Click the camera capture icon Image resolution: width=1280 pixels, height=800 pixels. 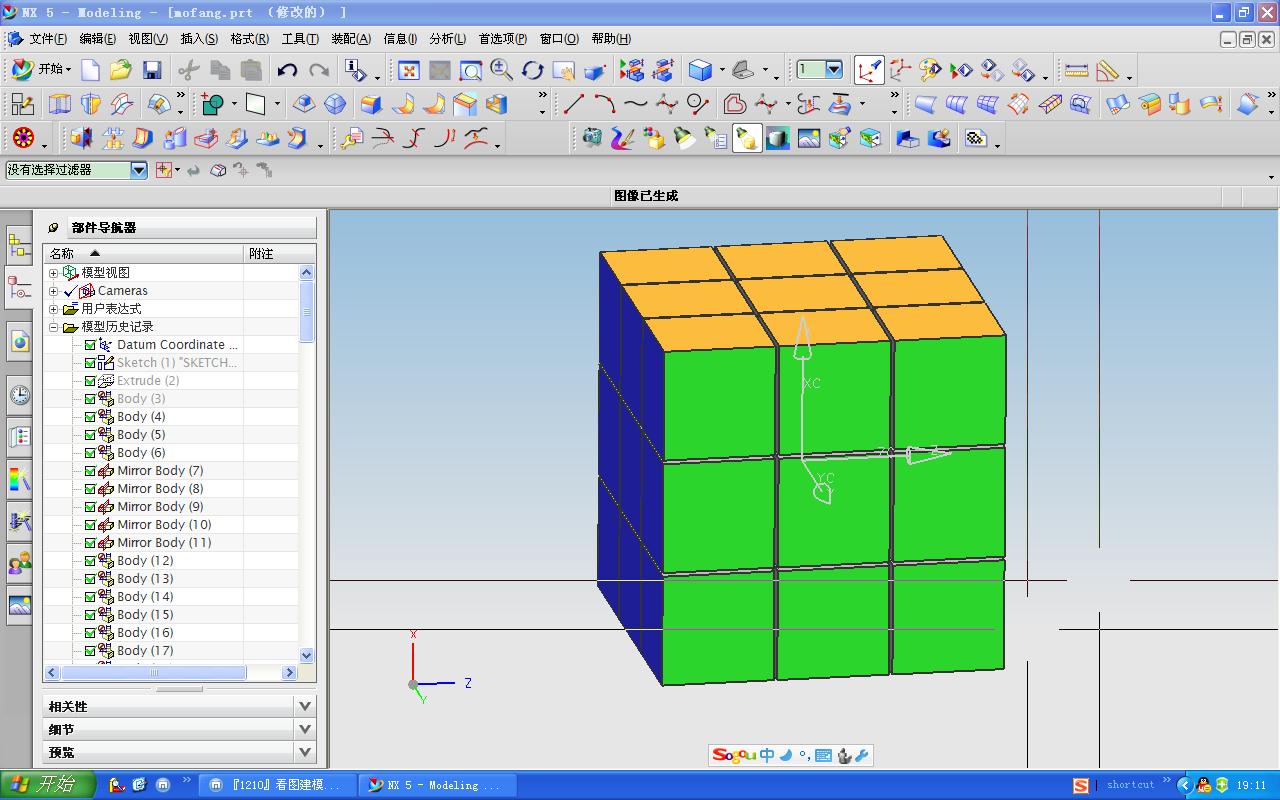[x=592, y=138]
